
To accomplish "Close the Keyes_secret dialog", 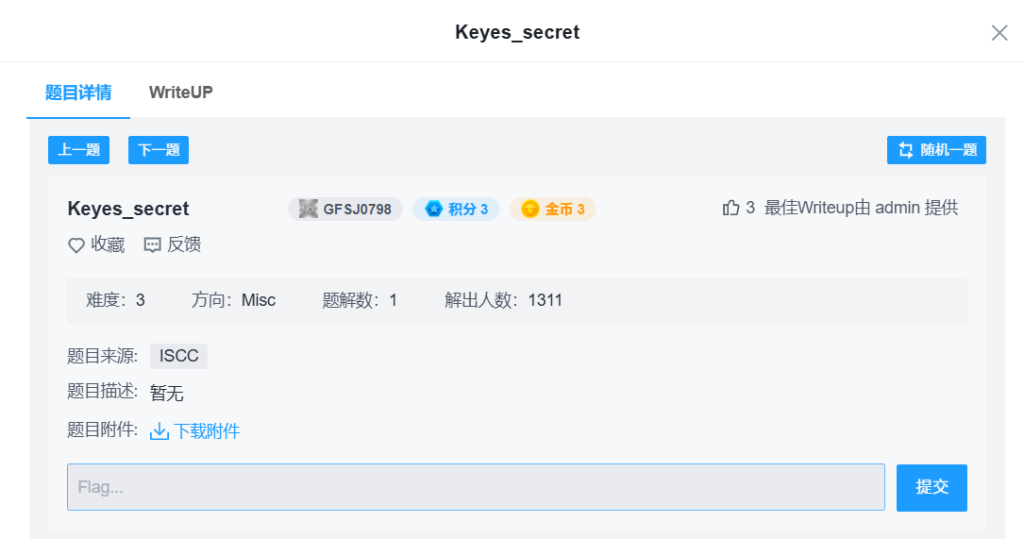I will (999, 32).
